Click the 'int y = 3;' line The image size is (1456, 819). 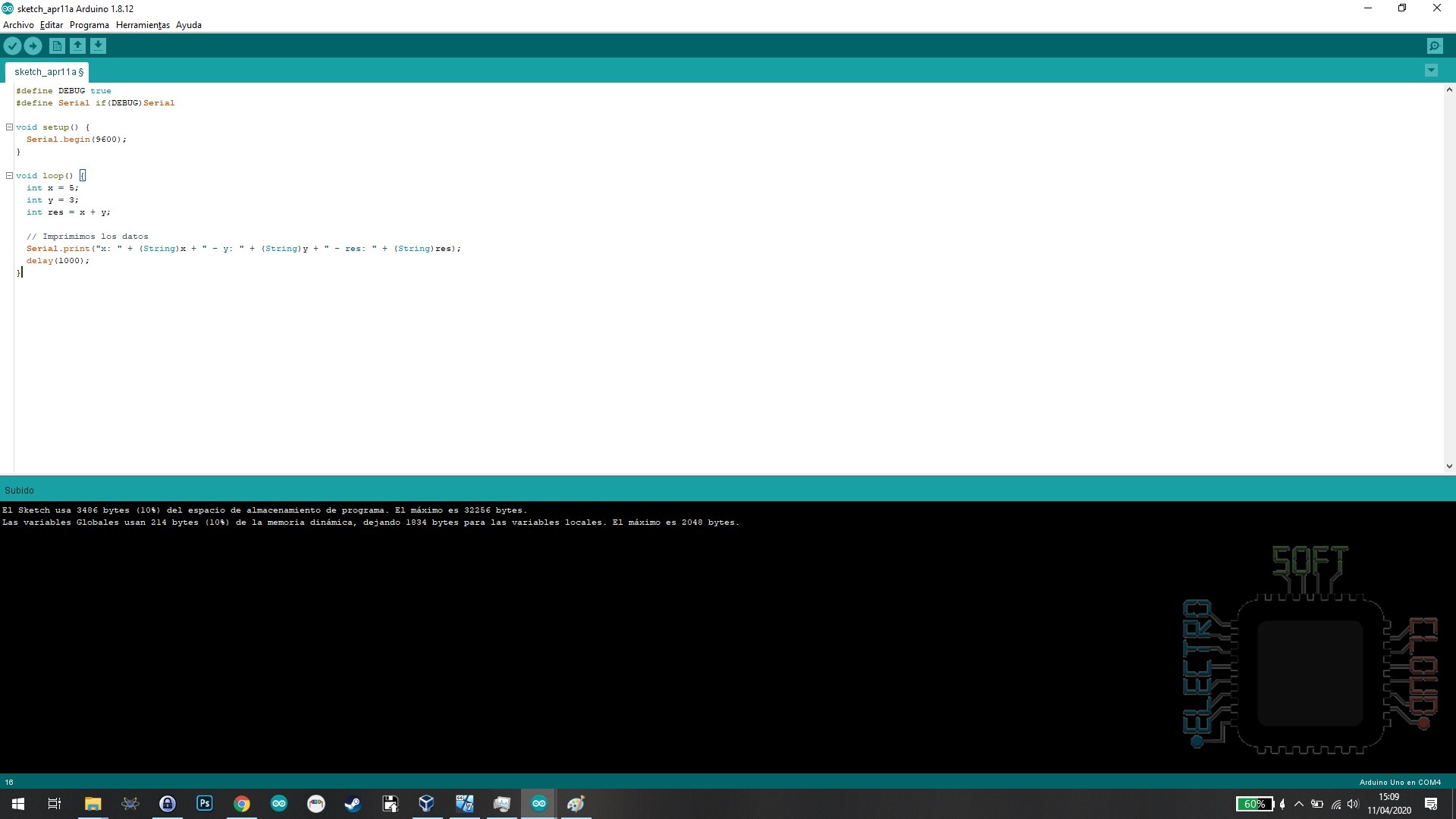[x=52, y=200]
